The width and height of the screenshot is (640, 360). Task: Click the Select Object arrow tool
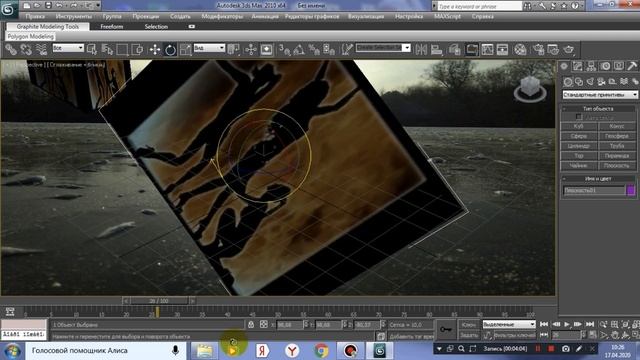coord(92,50)
